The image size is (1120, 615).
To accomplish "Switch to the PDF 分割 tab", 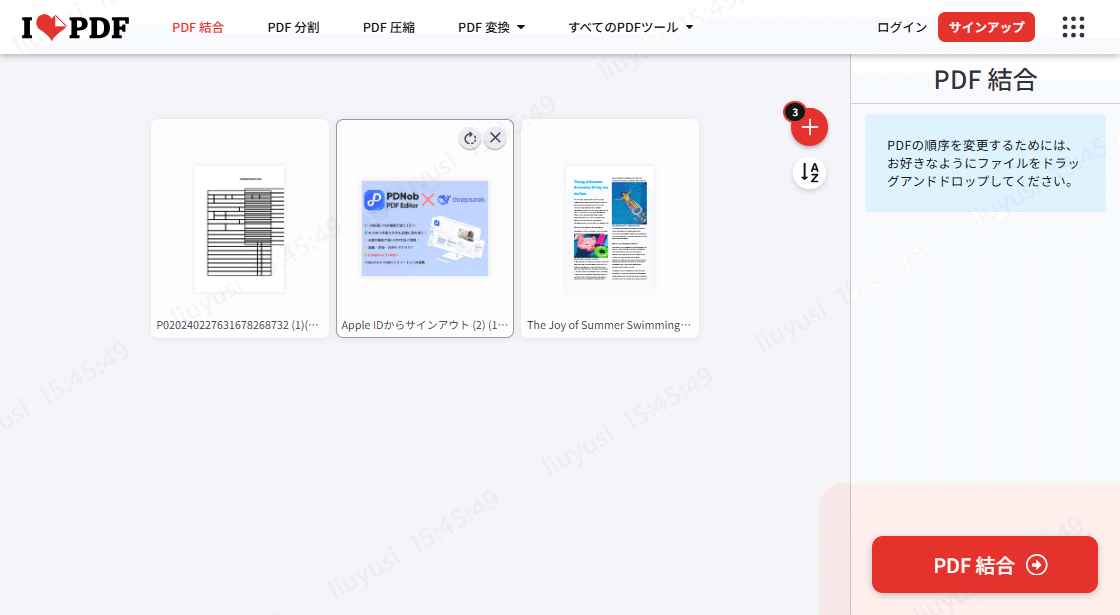I will point(292,27).
